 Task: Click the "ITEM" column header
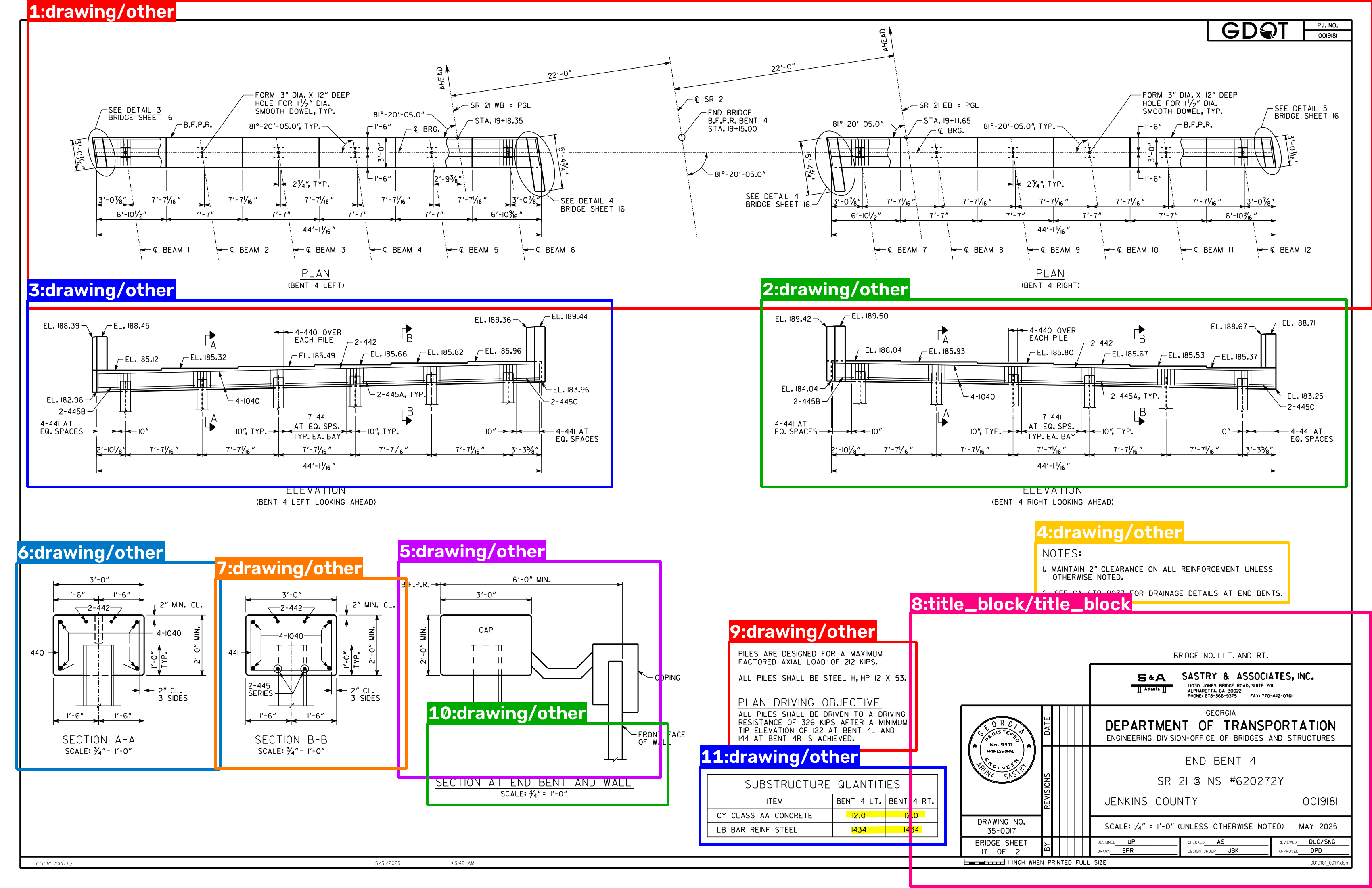tap(774, 802)
